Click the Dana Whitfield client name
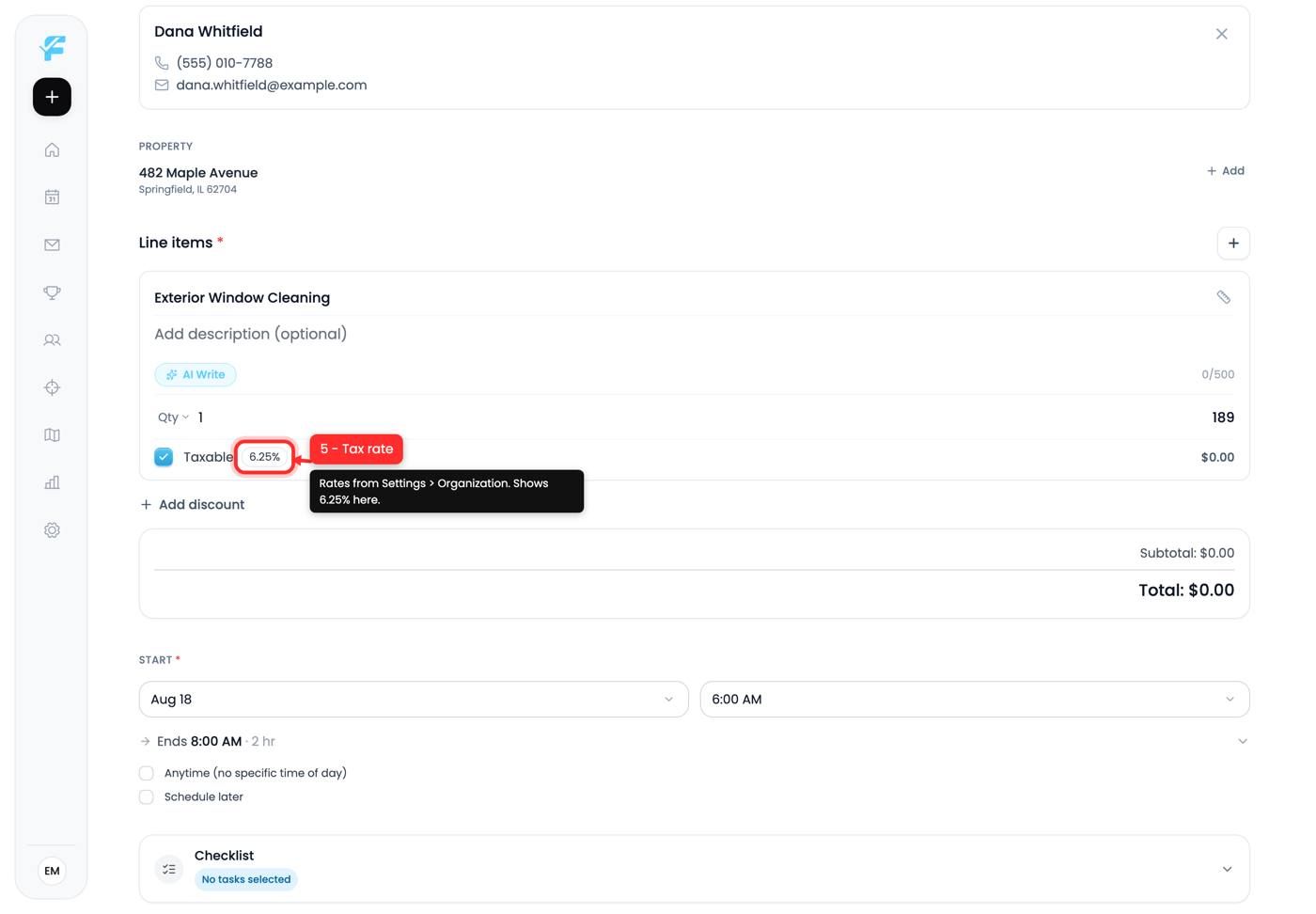Viewport: 1316px width, 914px height. (x=209, y=31)
